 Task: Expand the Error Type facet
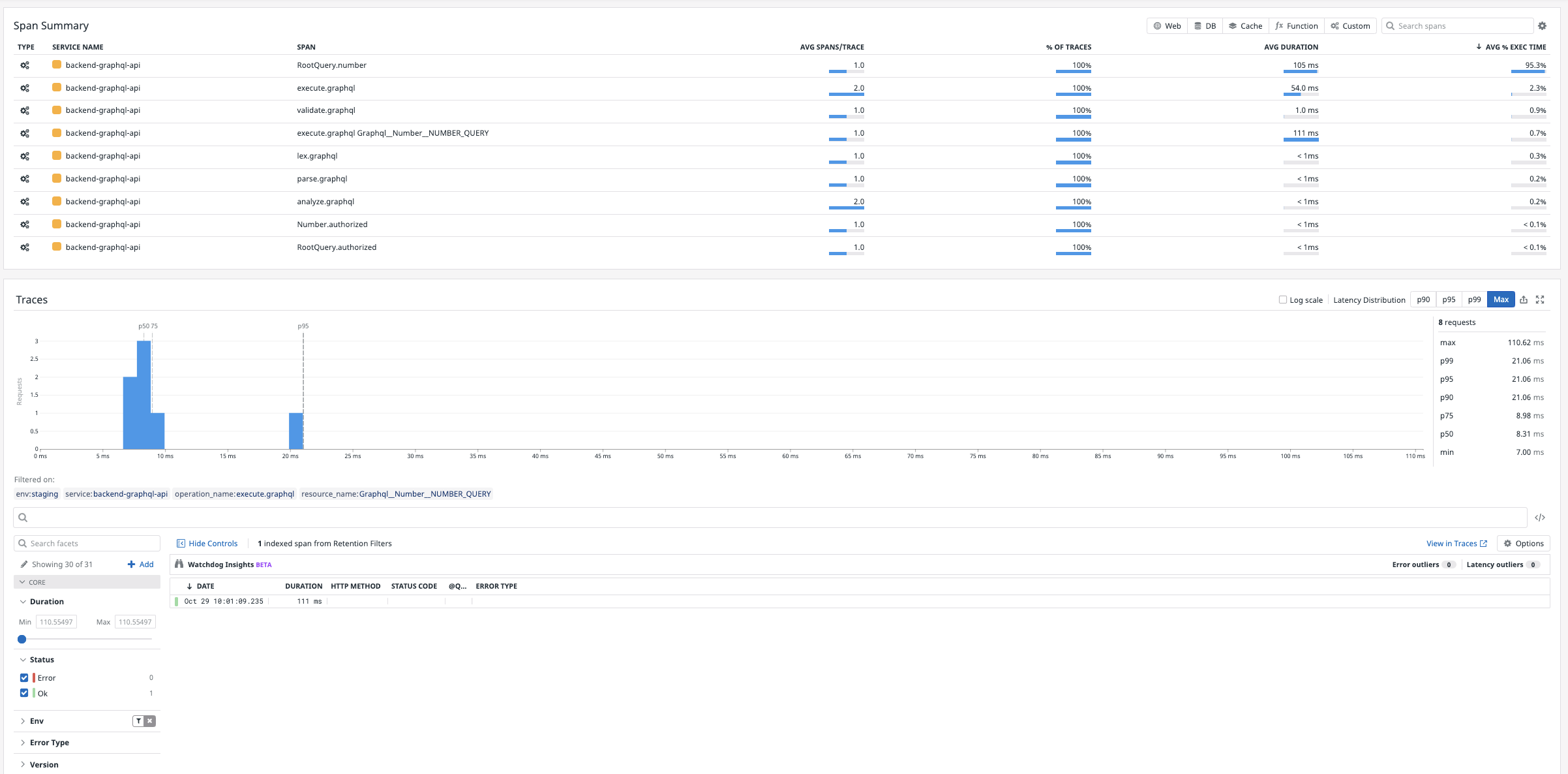(x=23, y=742)
